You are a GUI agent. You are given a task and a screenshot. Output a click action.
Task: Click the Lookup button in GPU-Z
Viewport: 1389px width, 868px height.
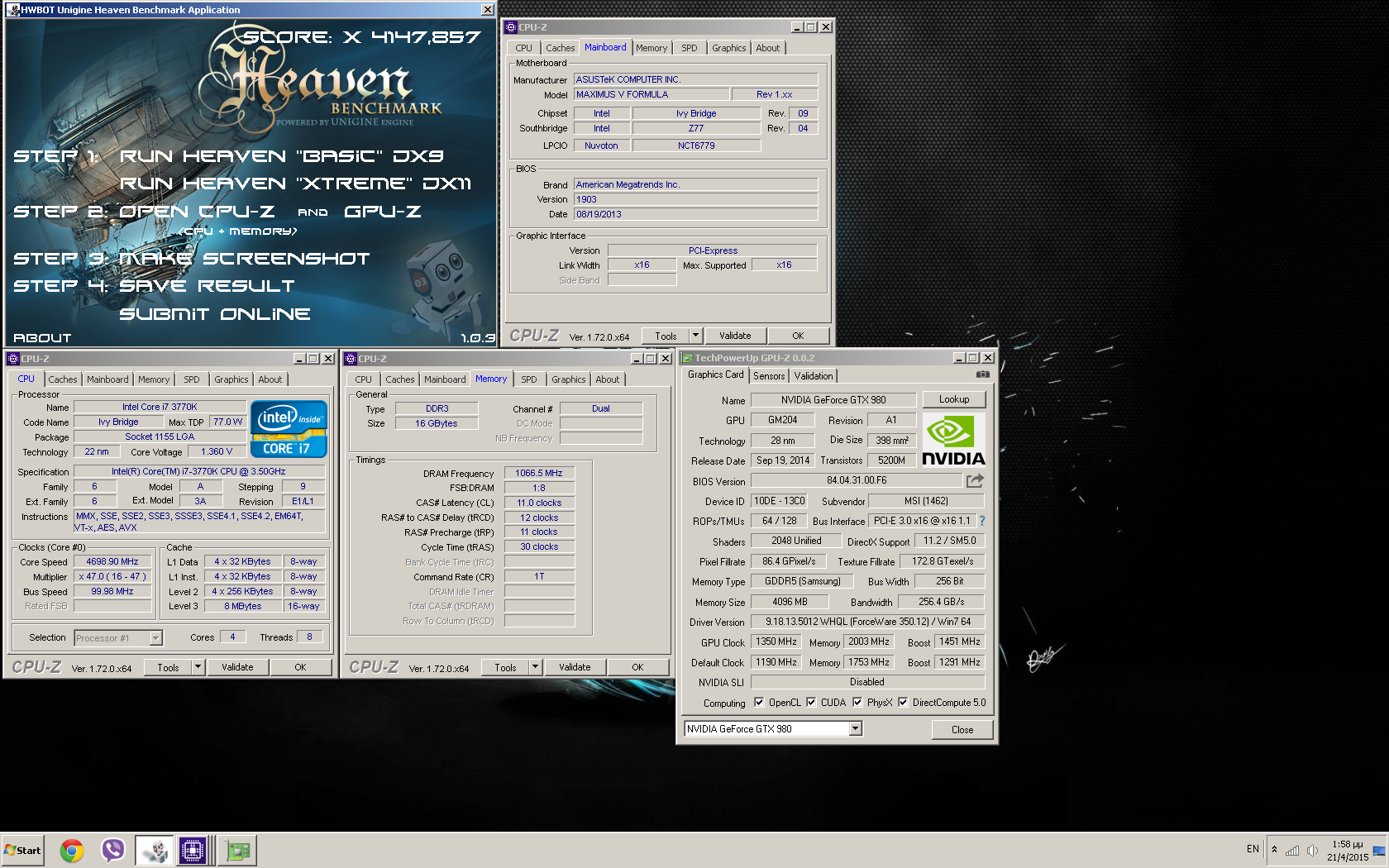click(954, 399)
